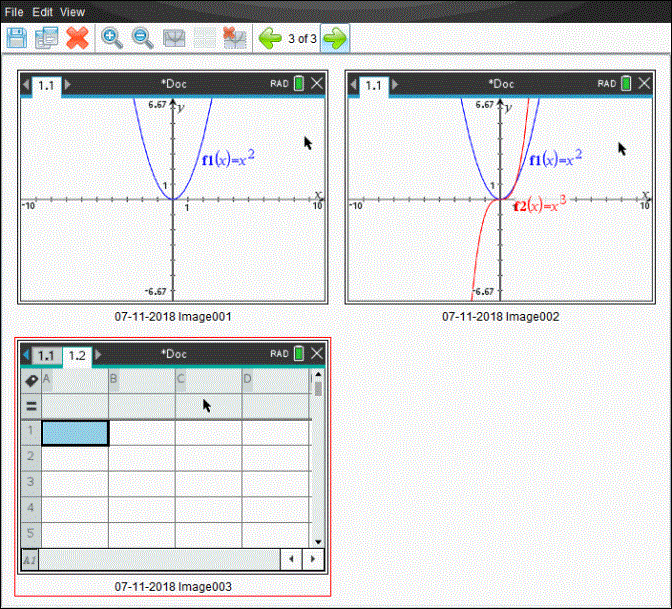Screen dimensions: 672x609
Task: Click the 1.2 tab in the spreadsheet capture
Action: pyautogui.click(x=77, y=355)
